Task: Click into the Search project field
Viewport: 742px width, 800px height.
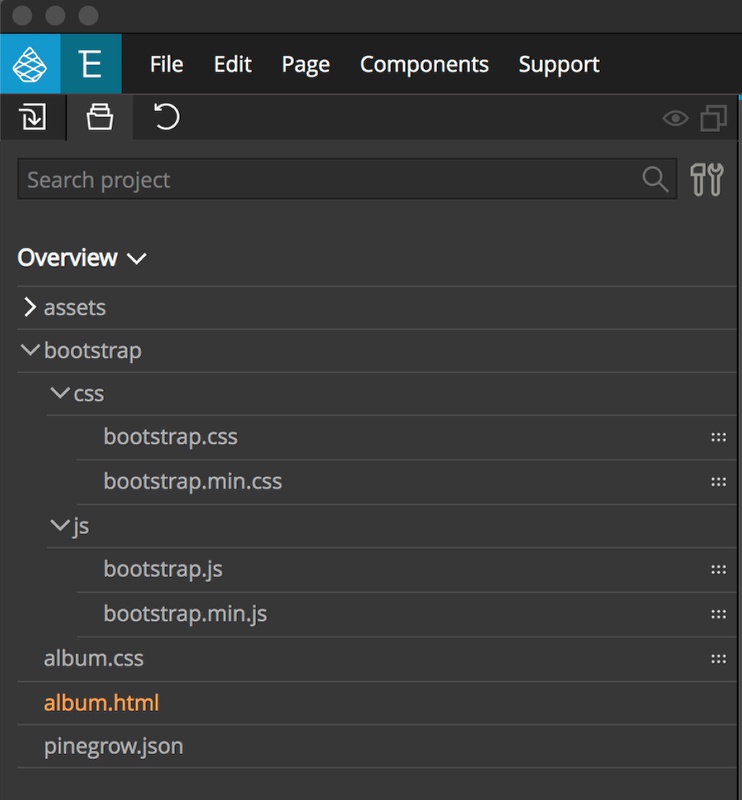Action: click(x=347, y=179)
